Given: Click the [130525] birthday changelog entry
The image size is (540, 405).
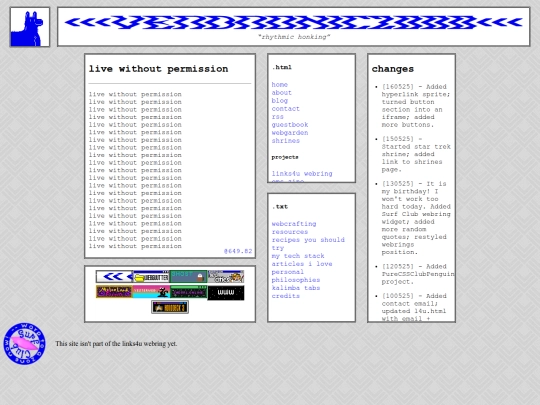Looking at the screenshot, I should click(x=416, y=218).
